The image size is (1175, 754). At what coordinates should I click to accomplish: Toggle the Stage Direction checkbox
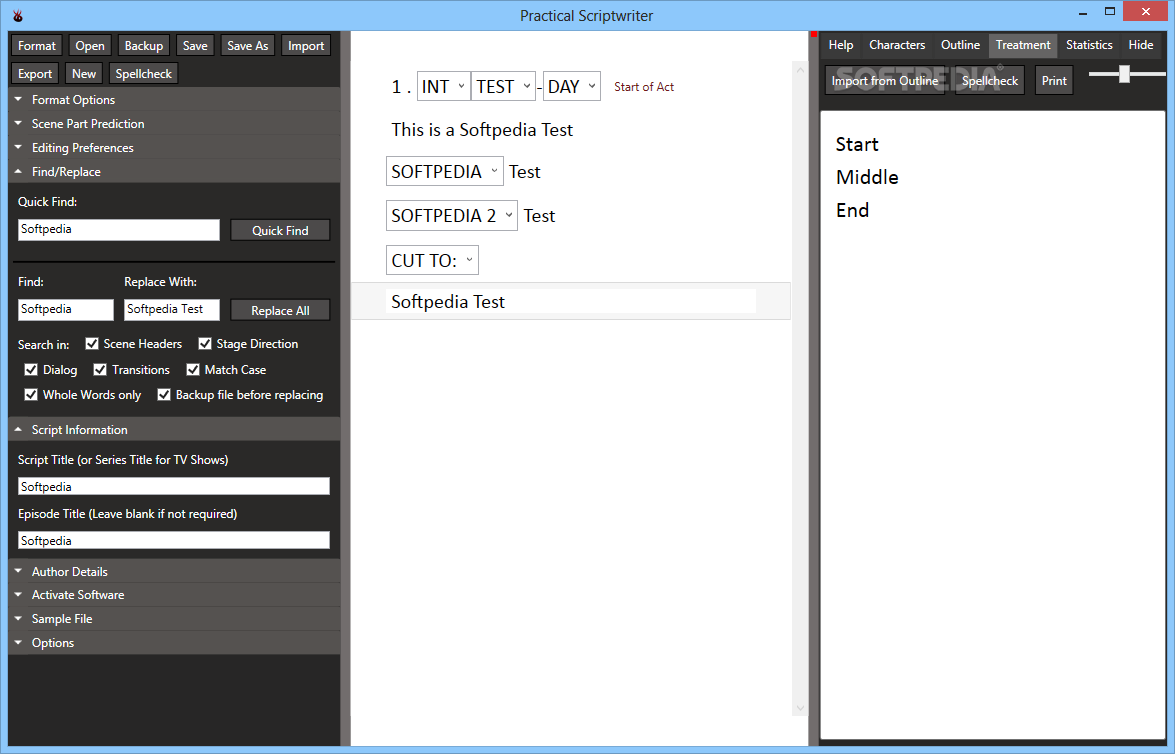click(205, 343)
